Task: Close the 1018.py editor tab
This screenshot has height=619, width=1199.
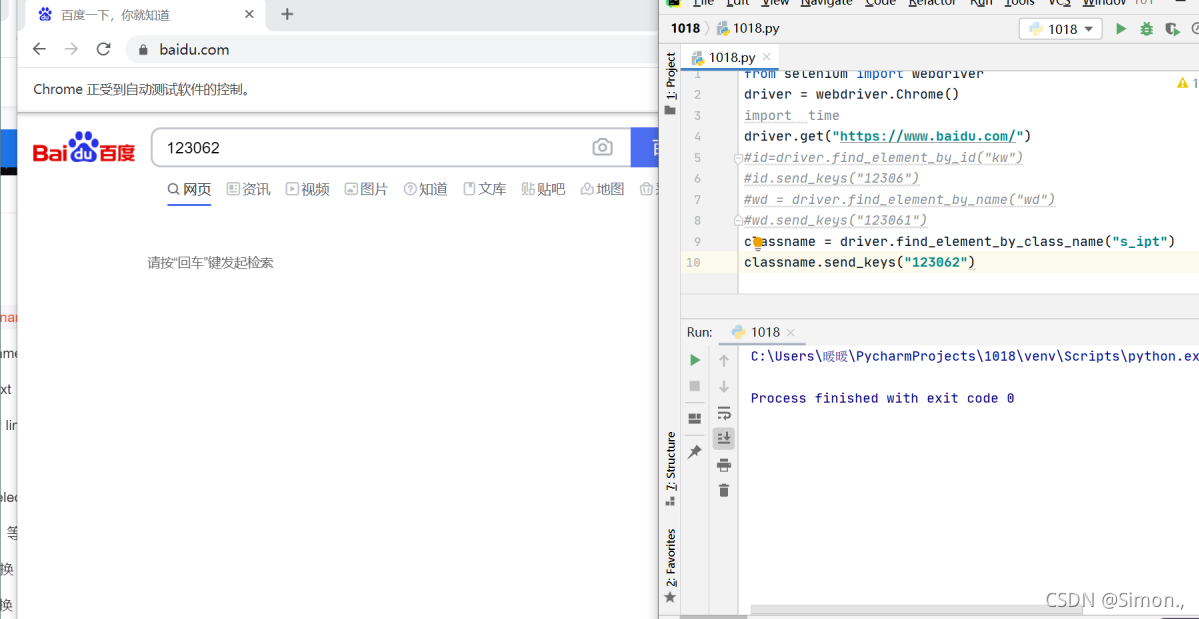Action: [767, 57]
